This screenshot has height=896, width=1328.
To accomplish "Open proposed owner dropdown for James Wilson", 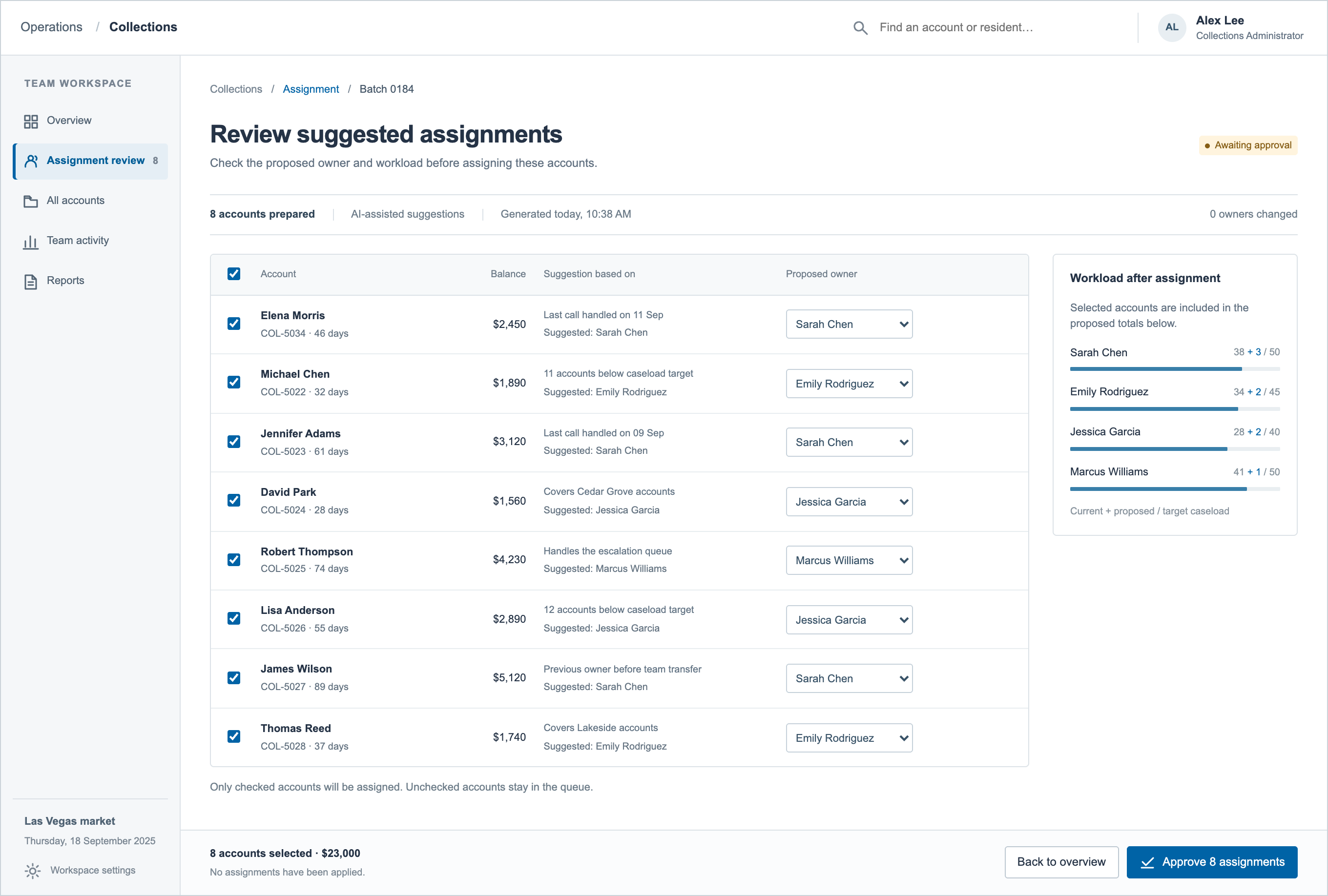I will (849, 678).
